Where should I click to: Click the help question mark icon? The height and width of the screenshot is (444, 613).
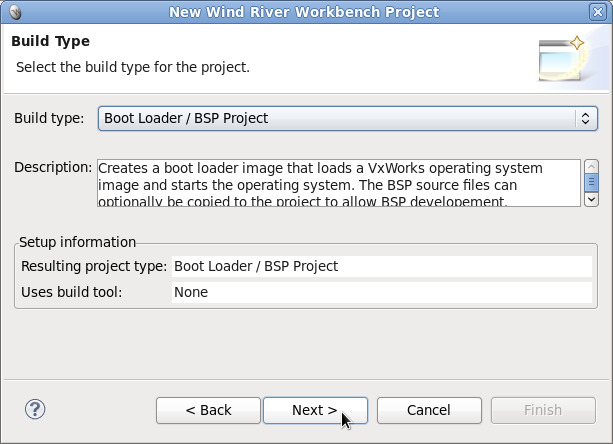coord(35,409)
